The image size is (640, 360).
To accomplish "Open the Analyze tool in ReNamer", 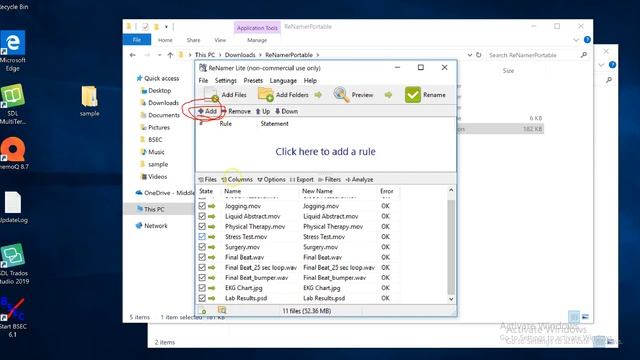I will 359,180.
